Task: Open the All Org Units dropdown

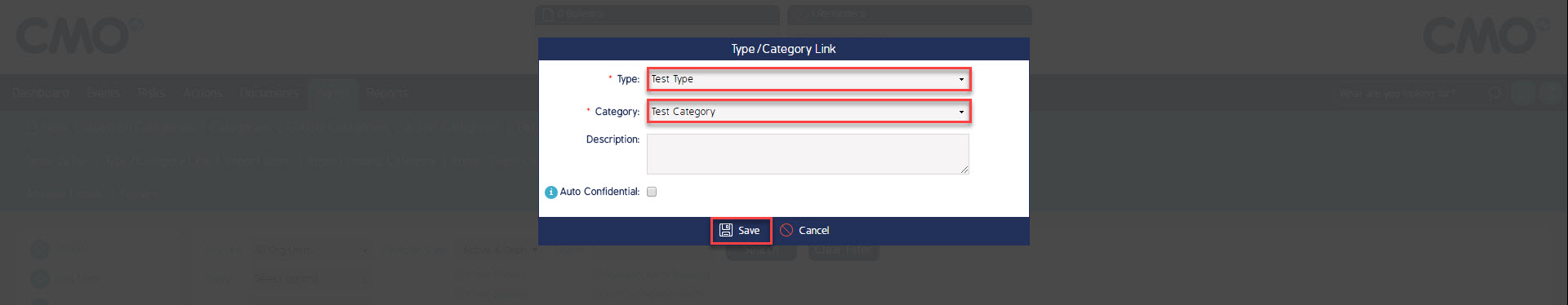Action: click(x=310, y=250)
